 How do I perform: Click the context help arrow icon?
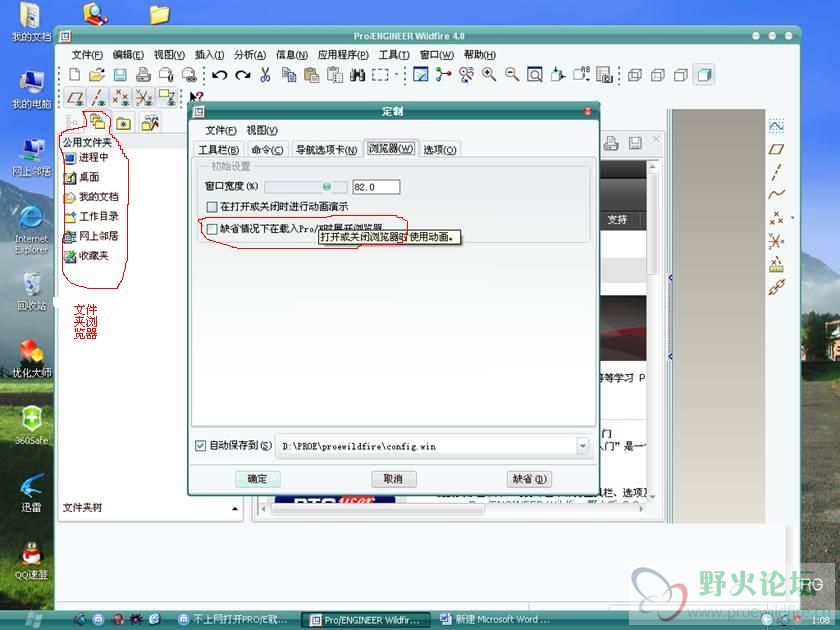click(196, 98)
